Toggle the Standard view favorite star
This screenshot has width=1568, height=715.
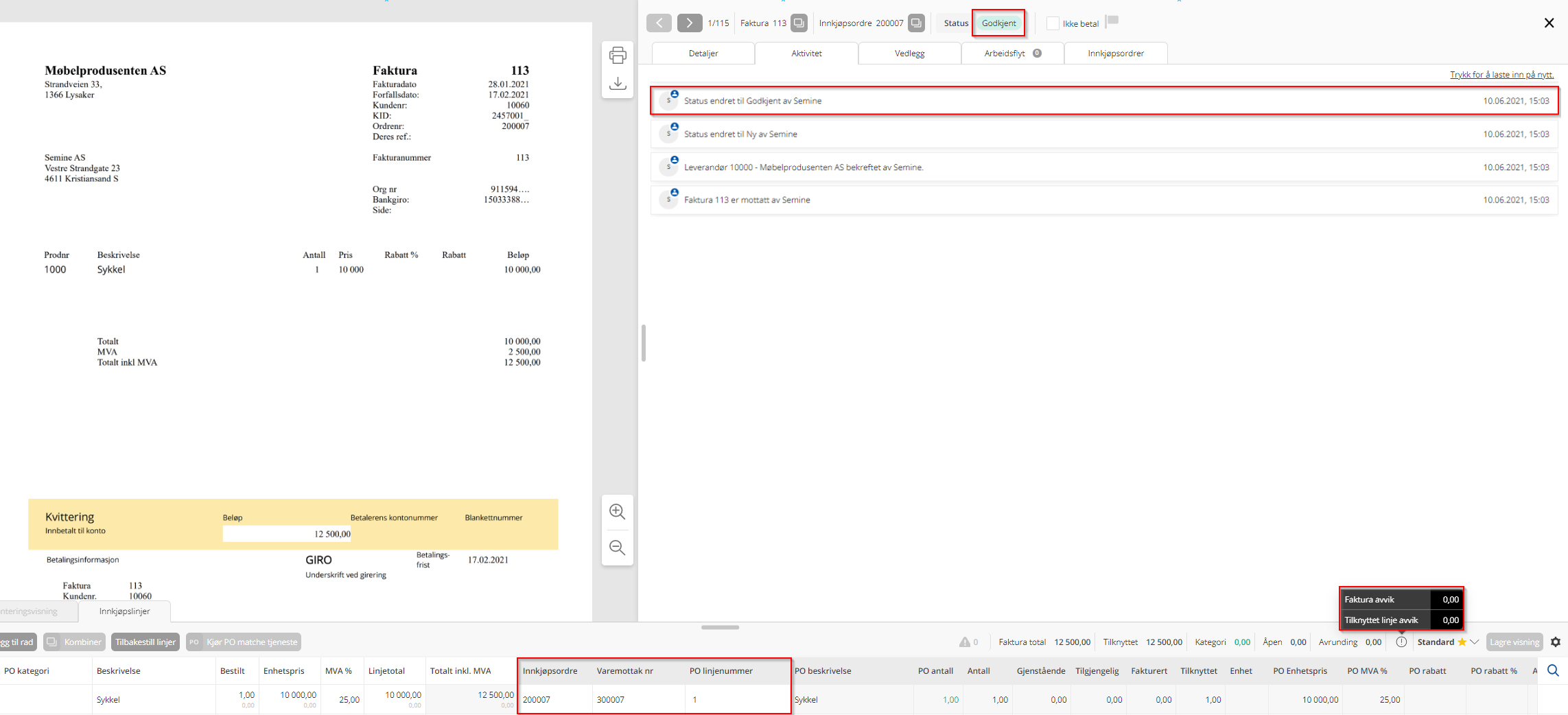(1462, 642)
